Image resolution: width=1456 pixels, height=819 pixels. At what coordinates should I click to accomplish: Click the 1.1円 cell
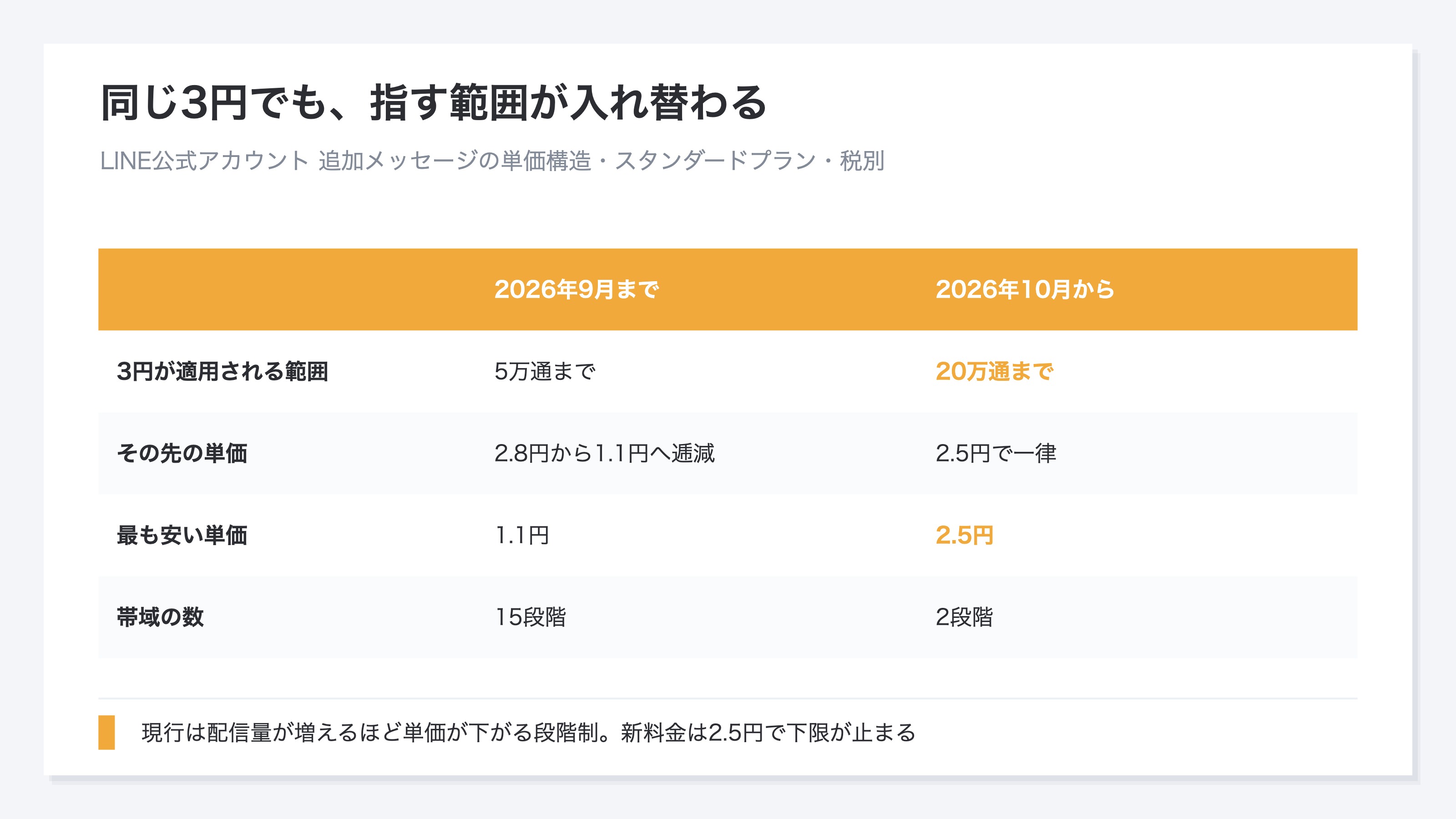[522, 535]
